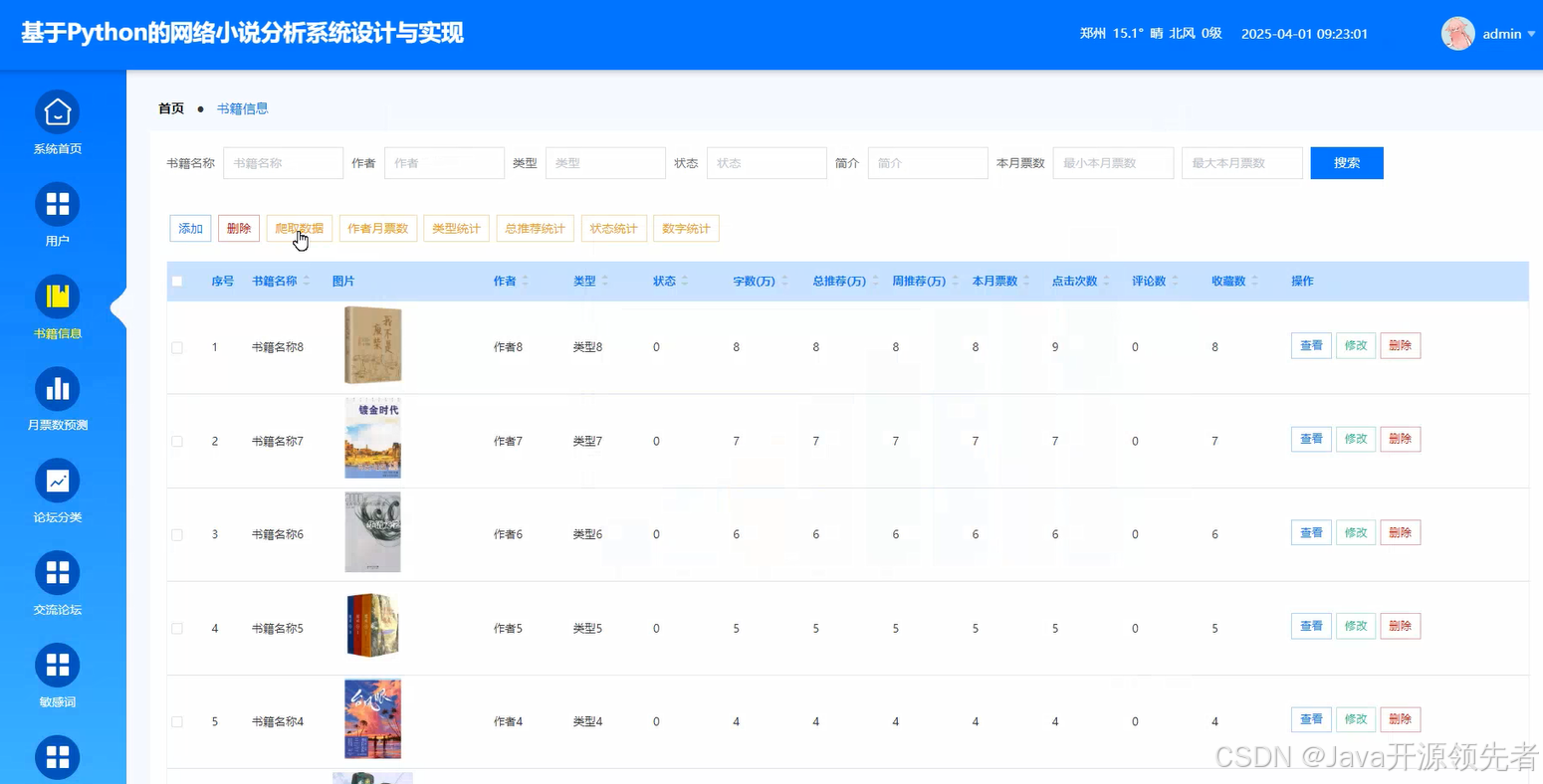
Task: Open the 书籍信息 breadcrumb tab
Action: [x=242, y=107]
